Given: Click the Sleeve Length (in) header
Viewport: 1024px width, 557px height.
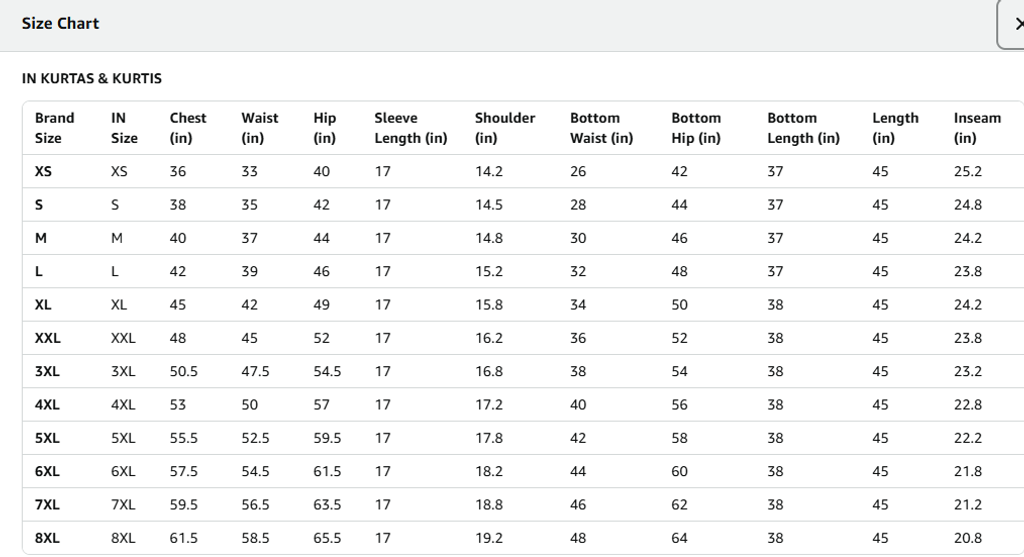Looking at the screenshot, I should [x=410, y=128].
